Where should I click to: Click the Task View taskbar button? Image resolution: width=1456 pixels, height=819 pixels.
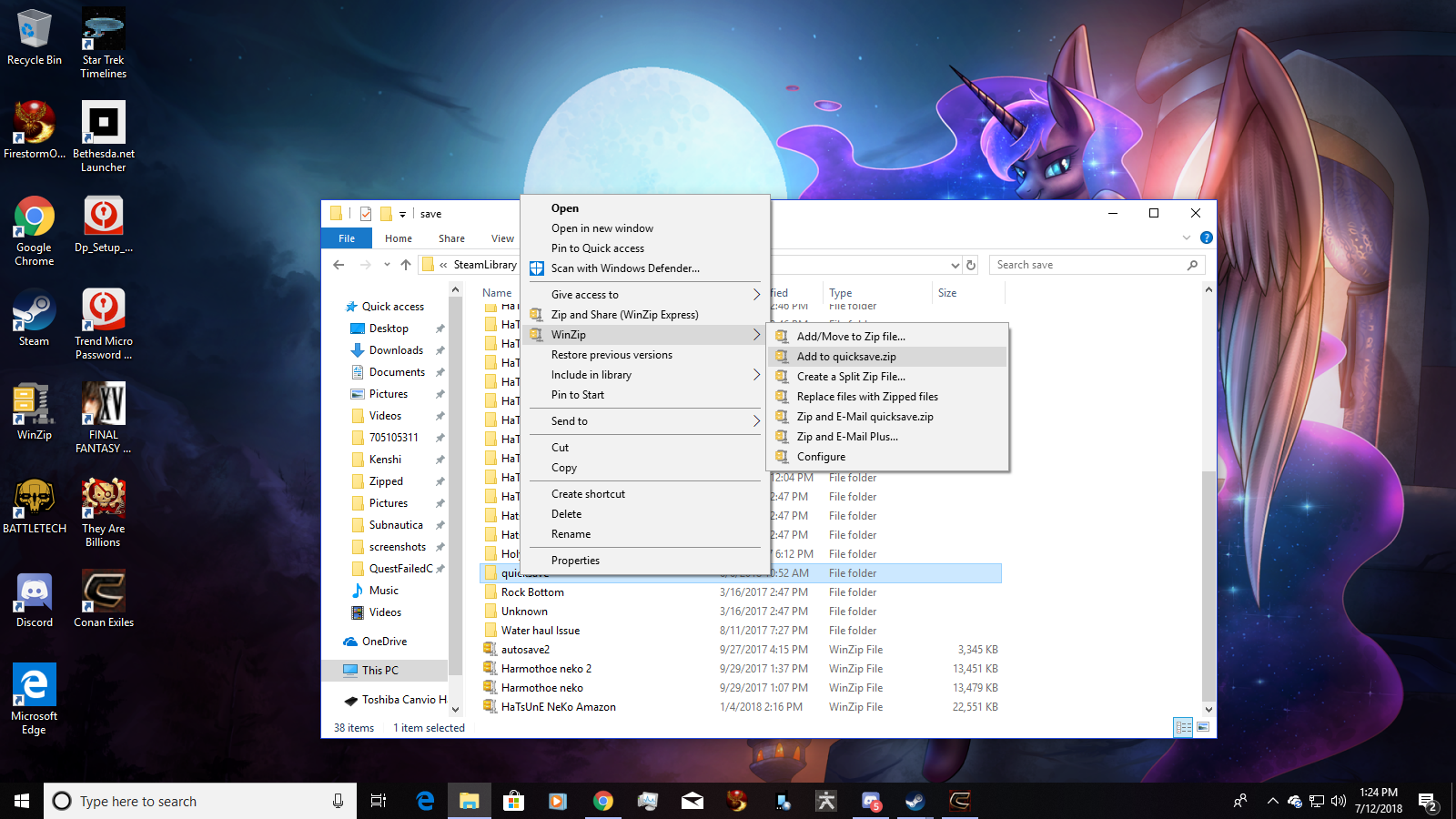[379, 801]
